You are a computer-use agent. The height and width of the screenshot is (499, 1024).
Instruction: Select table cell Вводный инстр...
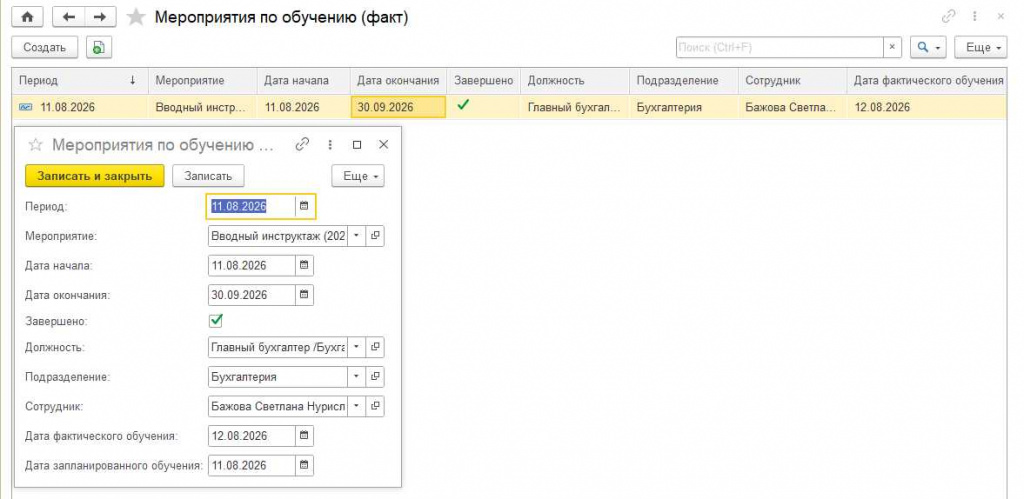pyautogui.click(x=202, y=107)
